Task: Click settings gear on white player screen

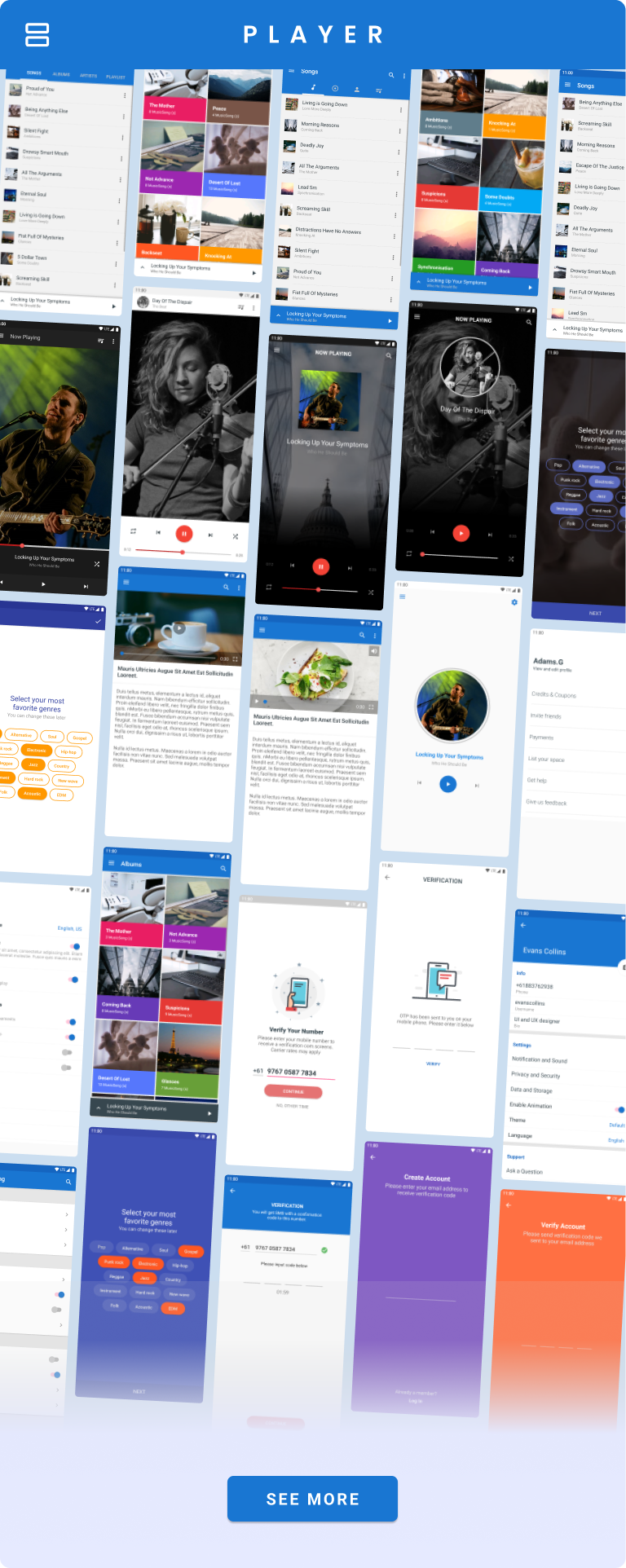Action: tap(514, 602)
